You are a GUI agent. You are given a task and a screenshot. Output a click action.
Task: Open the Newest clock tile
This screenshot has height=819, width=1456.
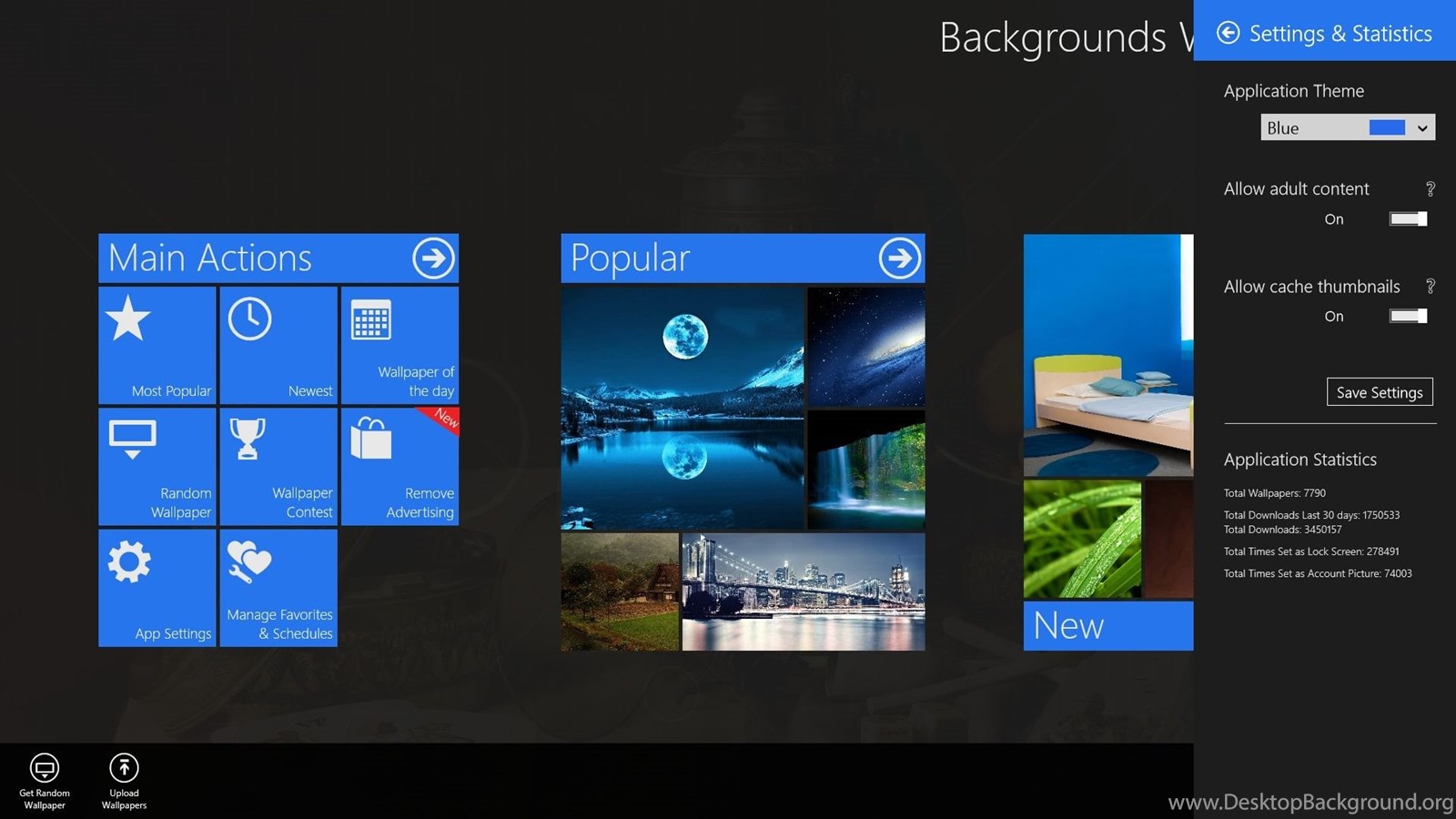(x=278, y=345)
